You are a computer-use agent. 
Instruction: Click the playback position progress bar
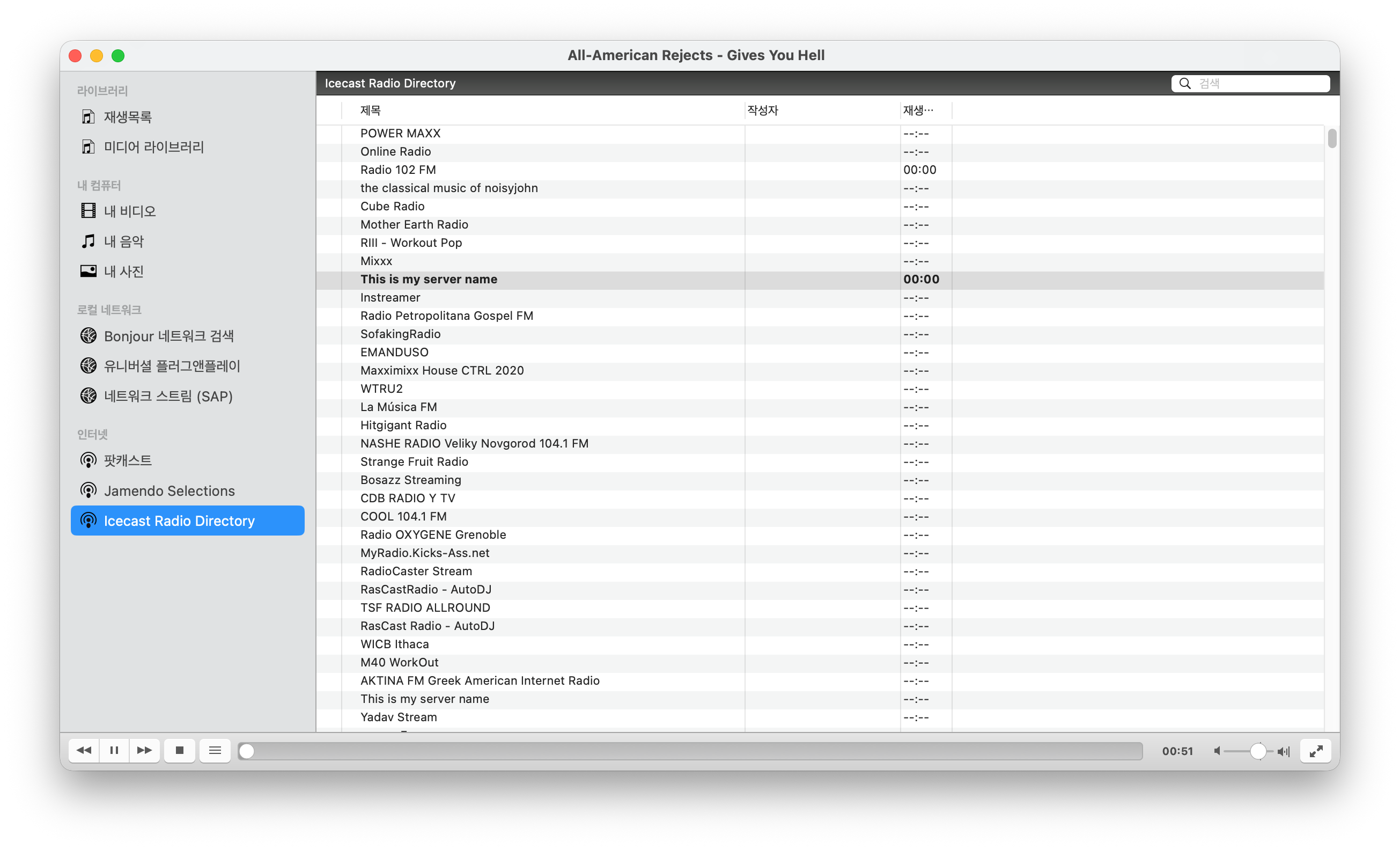point(690,751)
